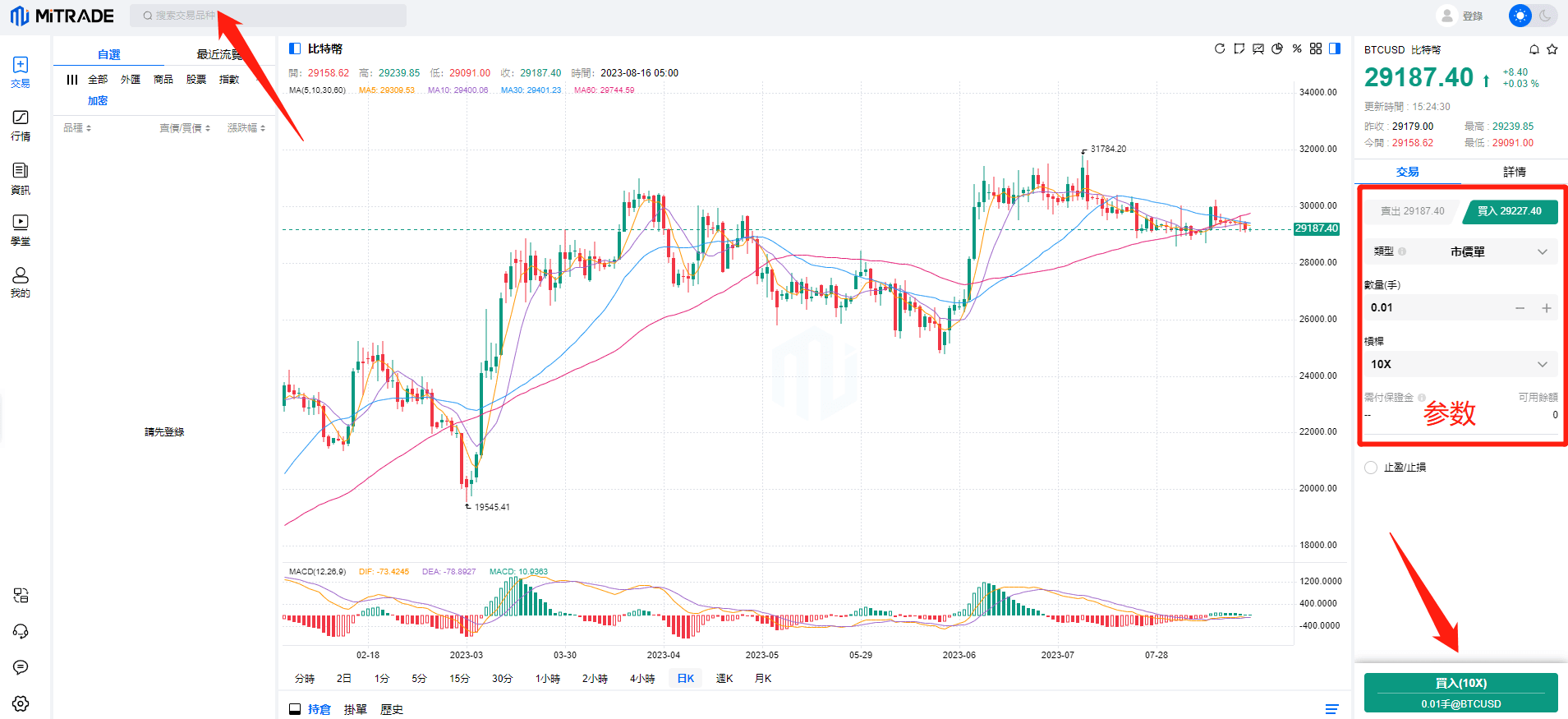Switch to the four-grid chart layout icon
Image resolution: width=1568 pixels, height=719 pixels.
point(1316,48)
